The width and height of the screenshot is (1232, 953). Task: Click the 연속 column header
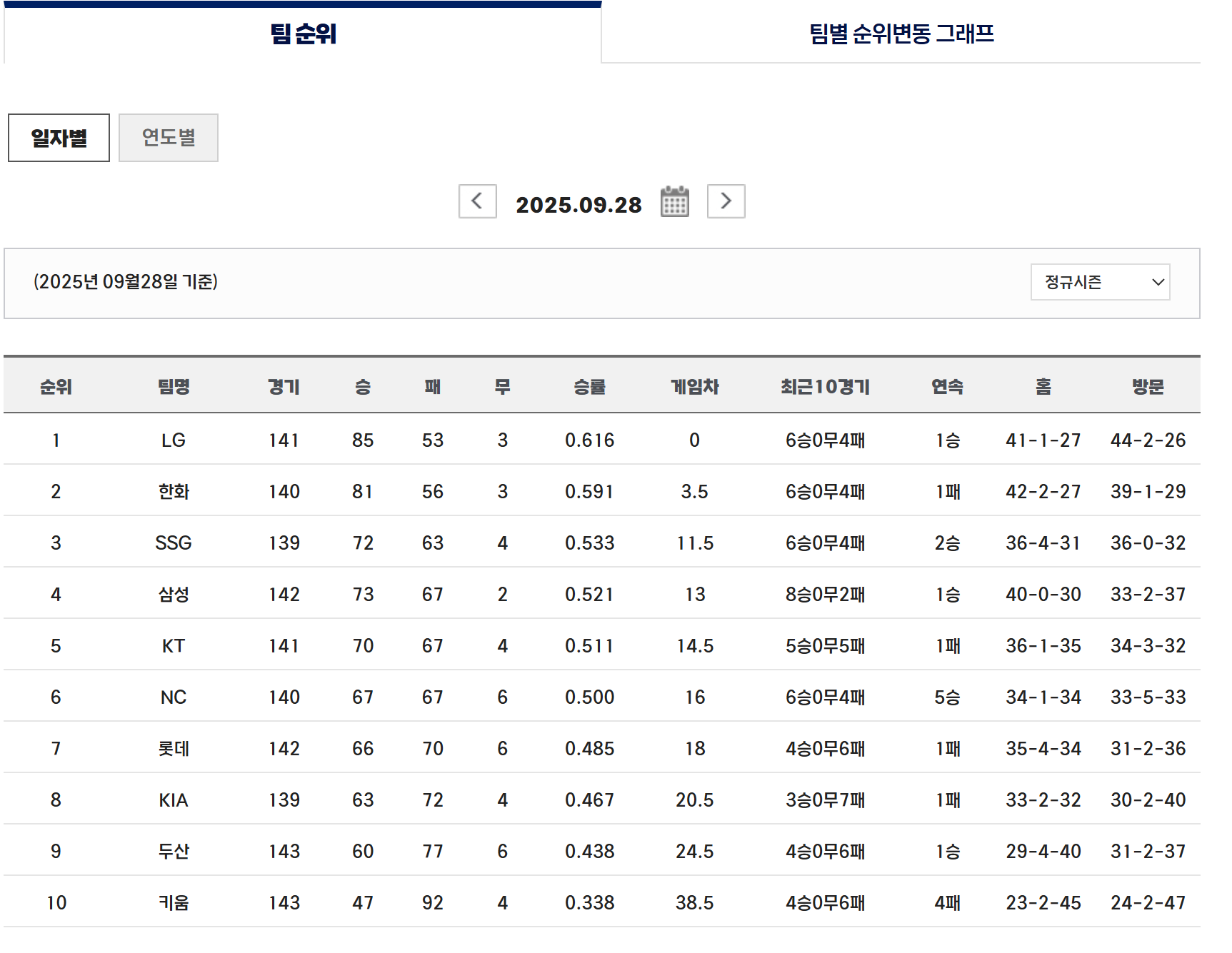coord(947,386)
